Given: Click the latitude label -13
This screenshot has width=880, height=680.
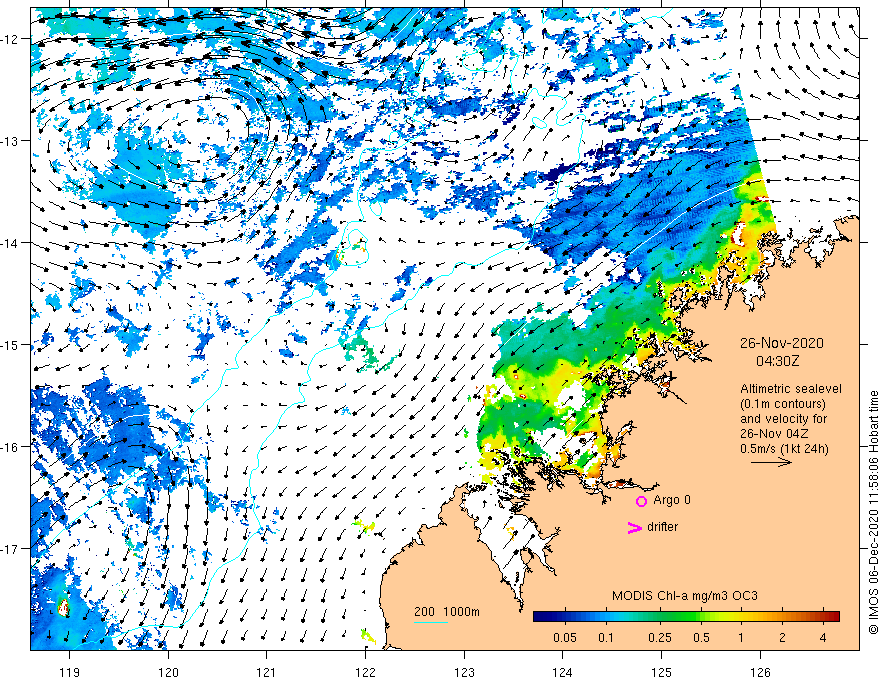Looking at the screenshot, I should coord(10,141).
